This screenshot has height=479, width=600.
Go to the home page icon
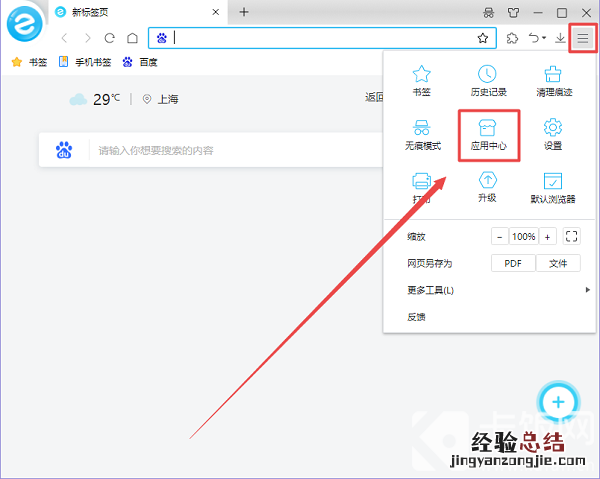pos(132,38)
